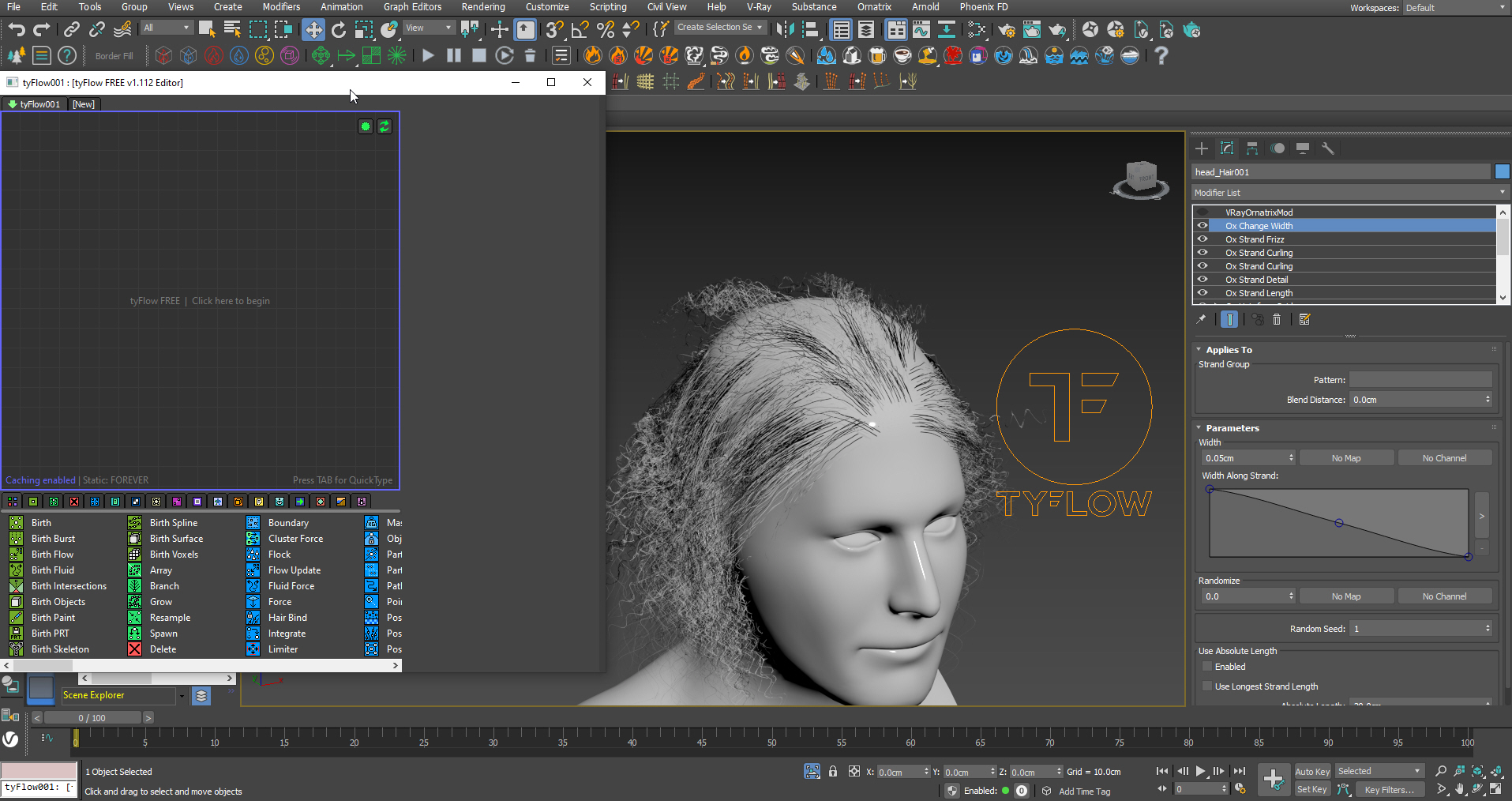Screen dimensions: 1512x801
Task: Click the Width No Channel button
Action: (1445, 458)
